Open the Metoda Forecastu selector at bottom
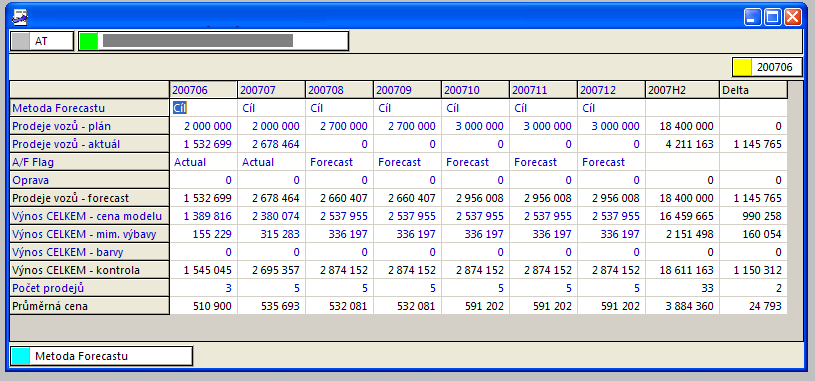 coord(101,356)
